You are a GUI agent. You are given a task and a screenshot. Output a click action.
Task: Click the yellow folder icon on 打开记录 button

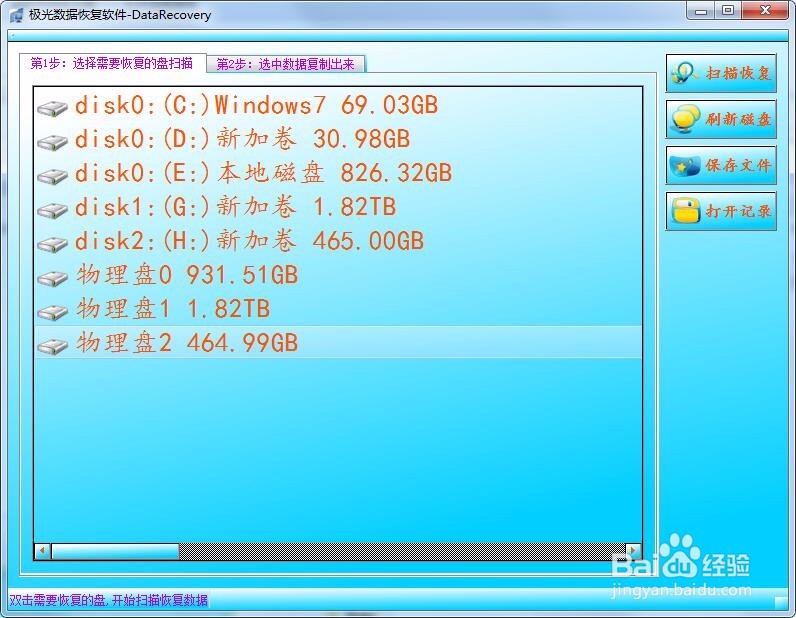coord(685,211)
